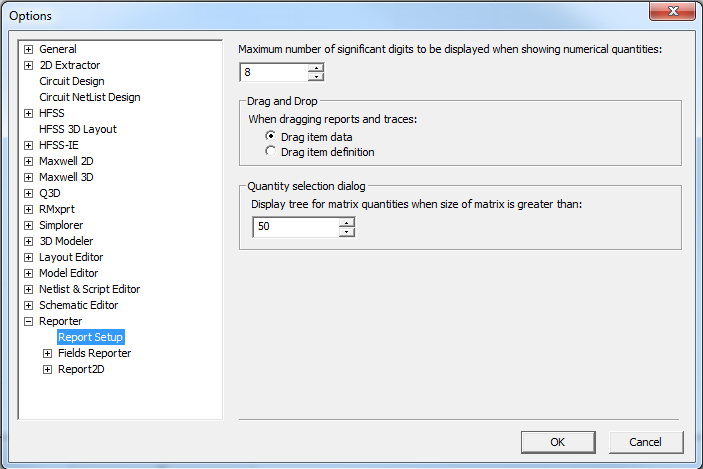
Task: Select Report Setup tree item
Action: [x=90, y=337]
